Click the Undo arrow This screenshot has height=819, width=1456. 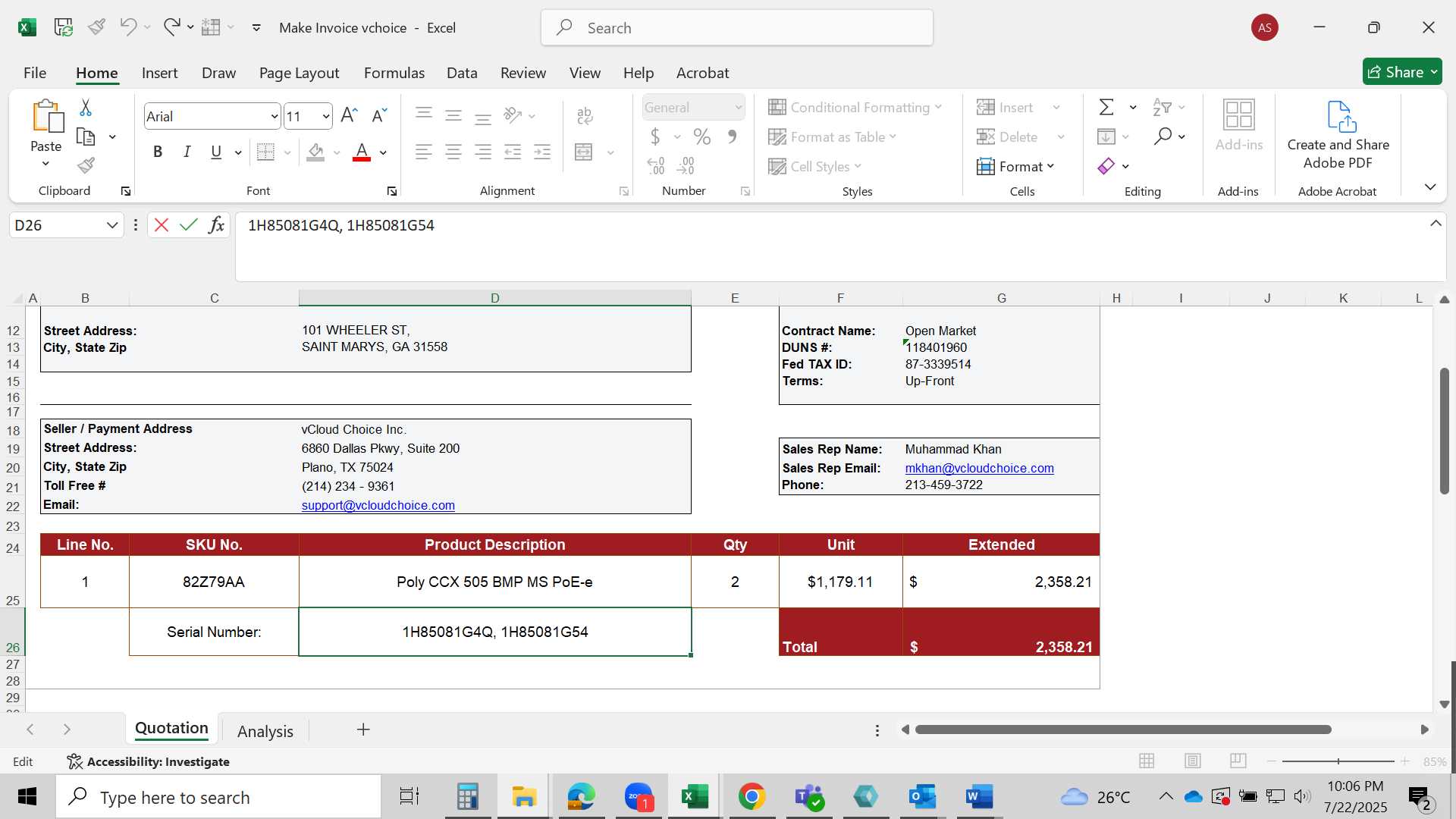pos(128,27)
